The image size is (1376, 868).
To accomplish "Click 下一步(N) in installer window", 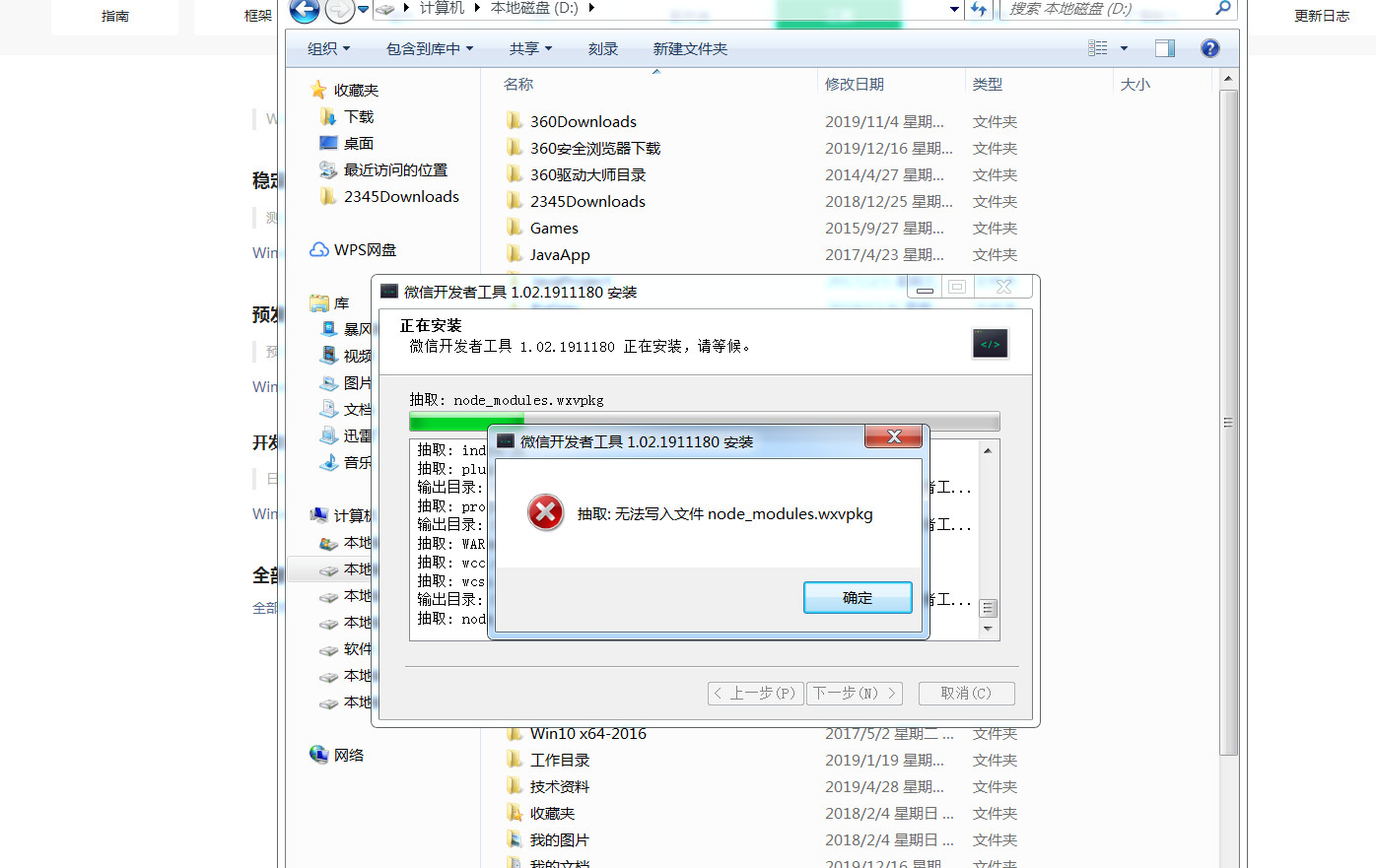I will pyautogui.click(x=855, y=693).
